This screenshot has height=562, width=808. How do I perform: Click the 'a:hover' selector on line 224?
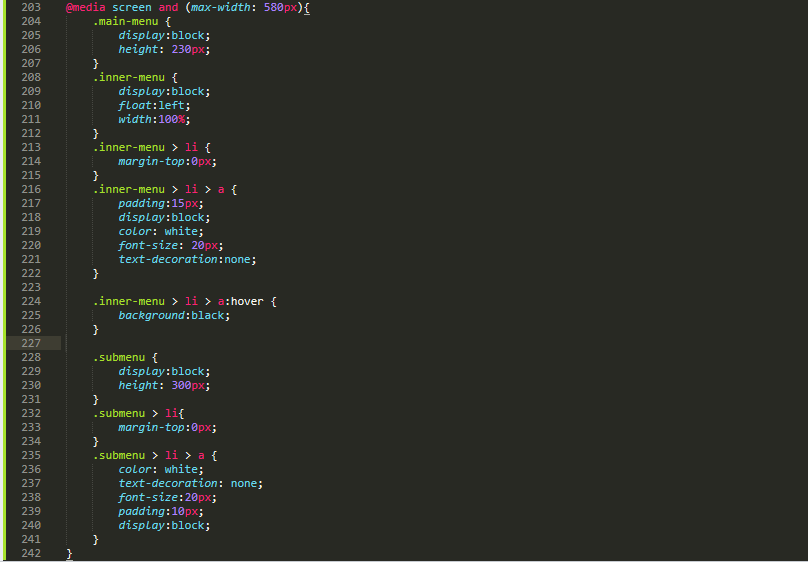pyautogui.click(x=241, y=302)
